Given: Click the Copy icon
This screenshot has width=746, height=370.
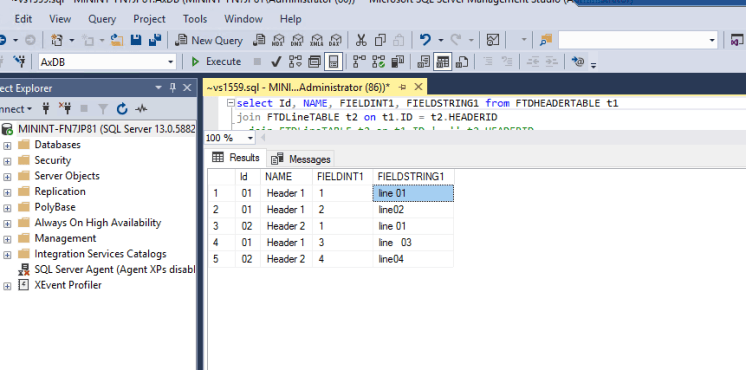Looking at the screenshot, I should [x=380, y=40].
